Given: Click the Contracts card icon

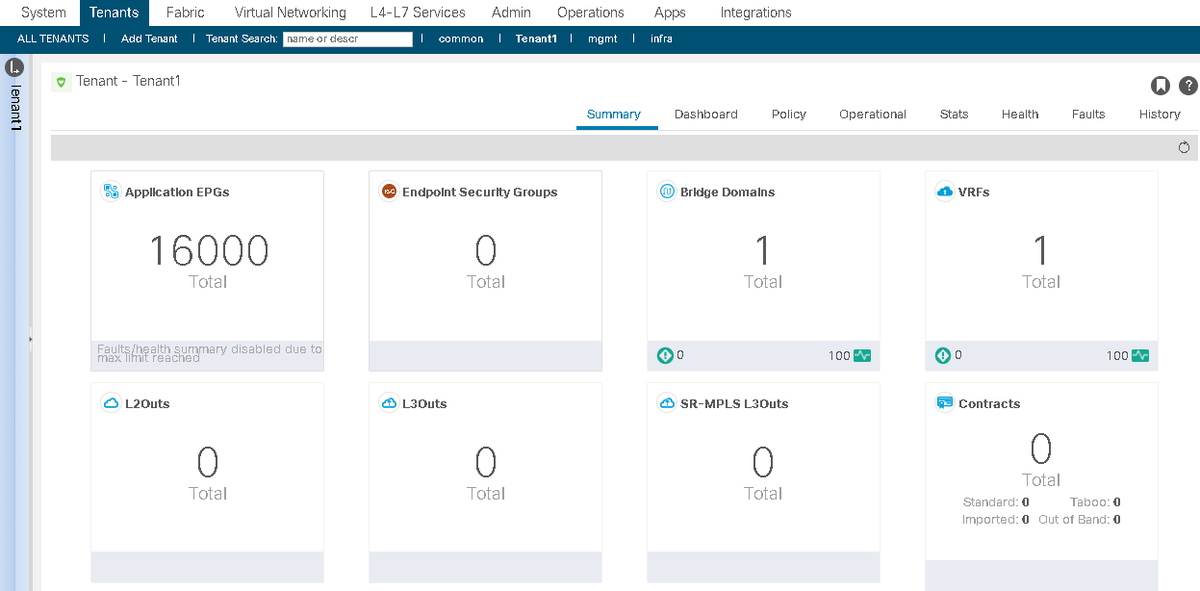Looking at the screenshot, I should pos(944,403).
